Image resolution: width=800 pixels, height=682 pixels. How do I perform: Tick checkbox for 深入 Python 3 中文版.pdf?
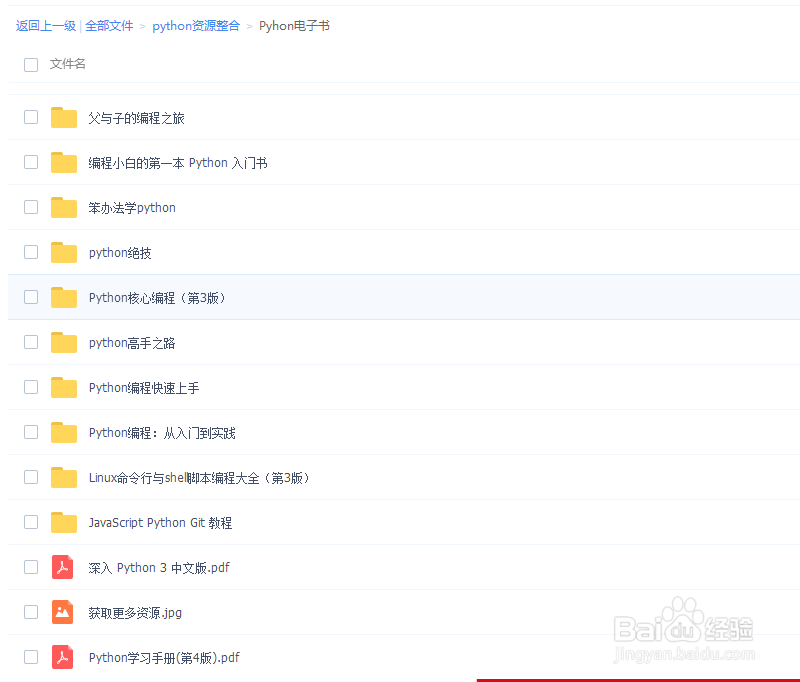pyautogui.click(x=31, y=567)
